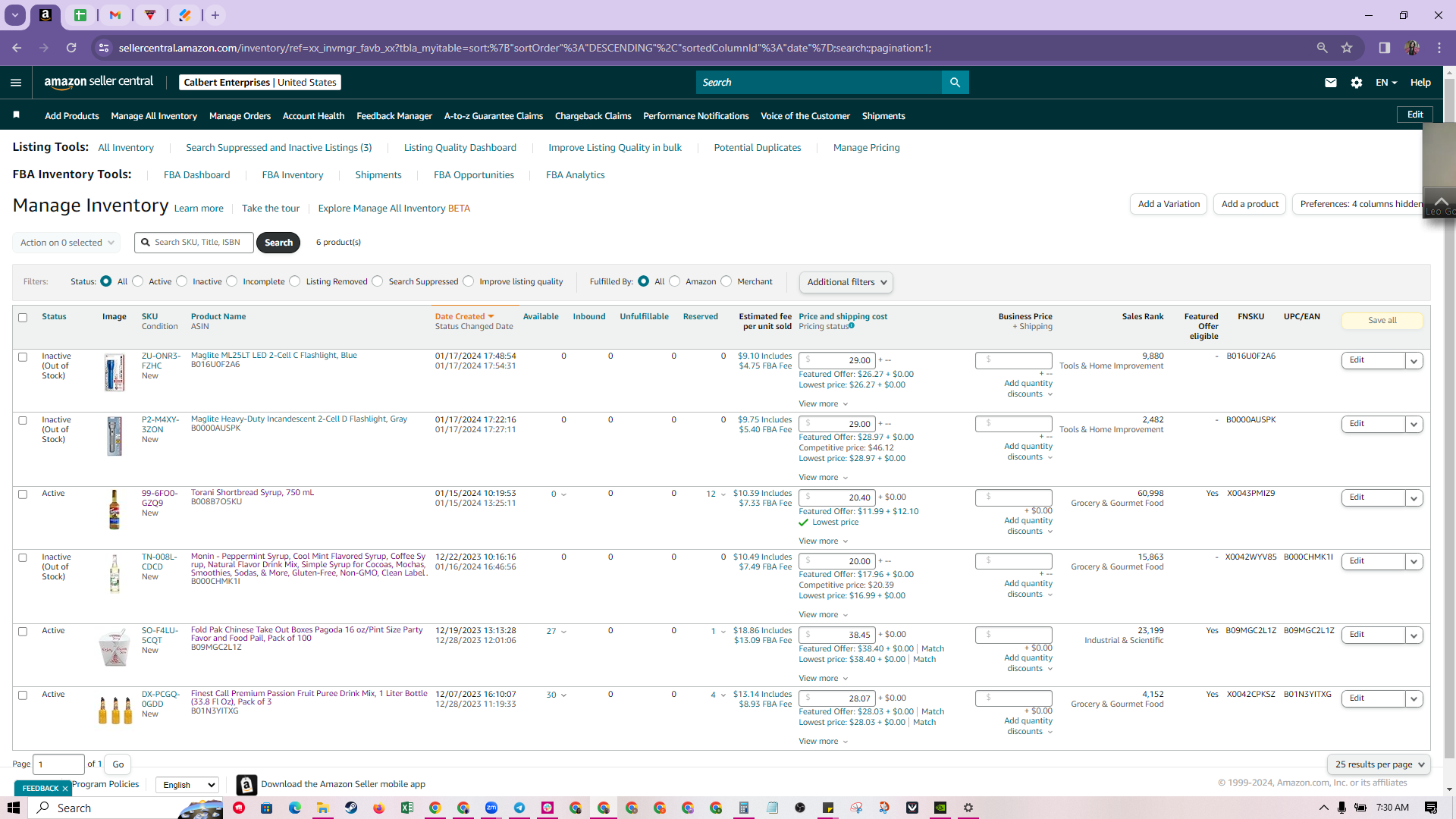
Task: Select the Search Suppressed status radio
Action: click(x=378, y=281)
